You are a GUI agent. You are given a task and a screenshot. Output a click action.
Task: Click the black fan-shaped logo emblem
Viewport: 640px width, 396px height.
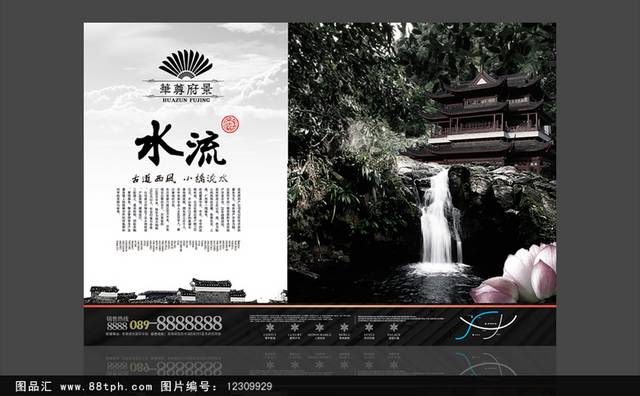(x=186, y=64)
